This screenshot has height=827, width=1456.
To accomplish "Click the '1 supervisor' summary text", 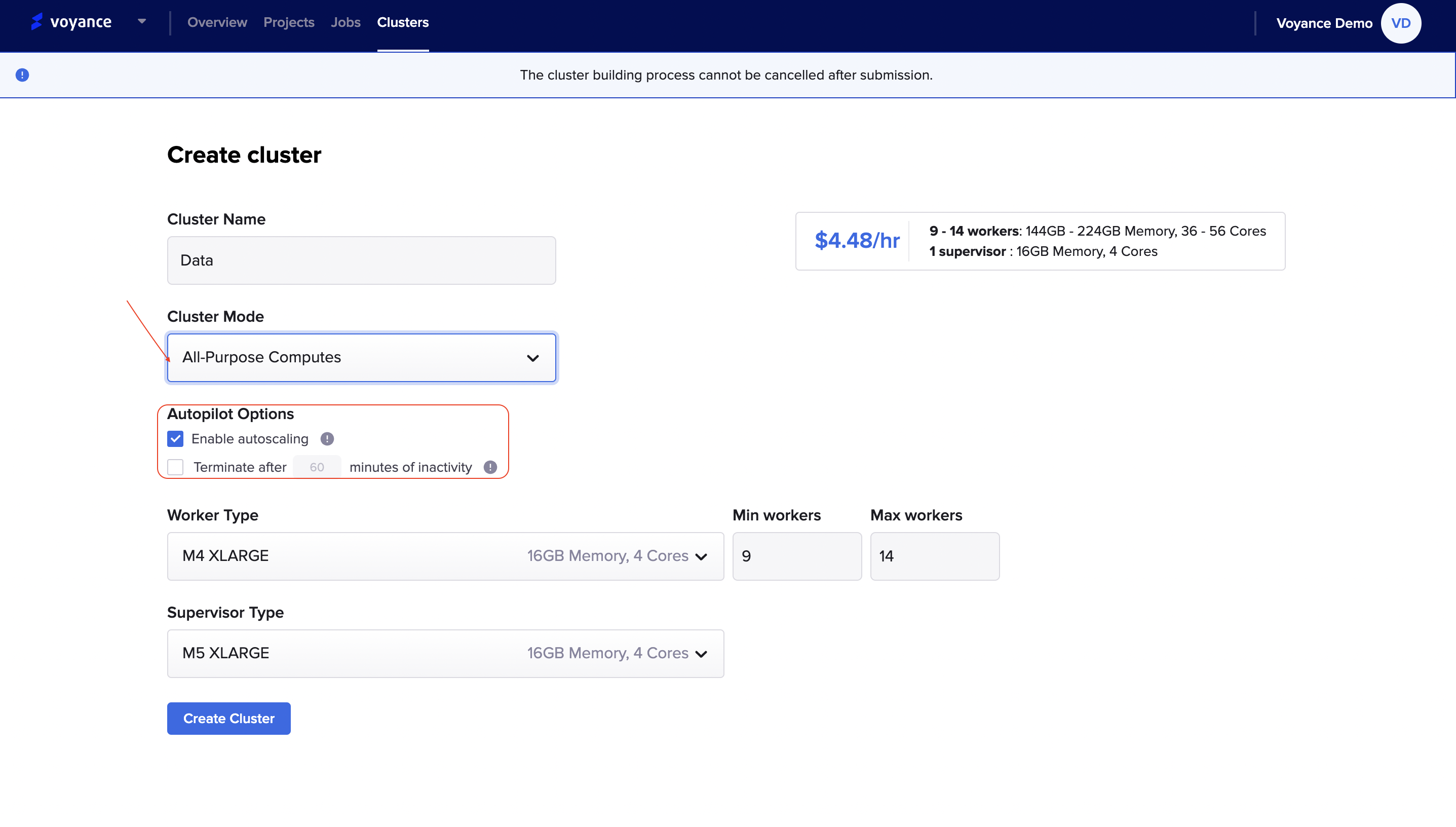I will [x=967, y=252].
